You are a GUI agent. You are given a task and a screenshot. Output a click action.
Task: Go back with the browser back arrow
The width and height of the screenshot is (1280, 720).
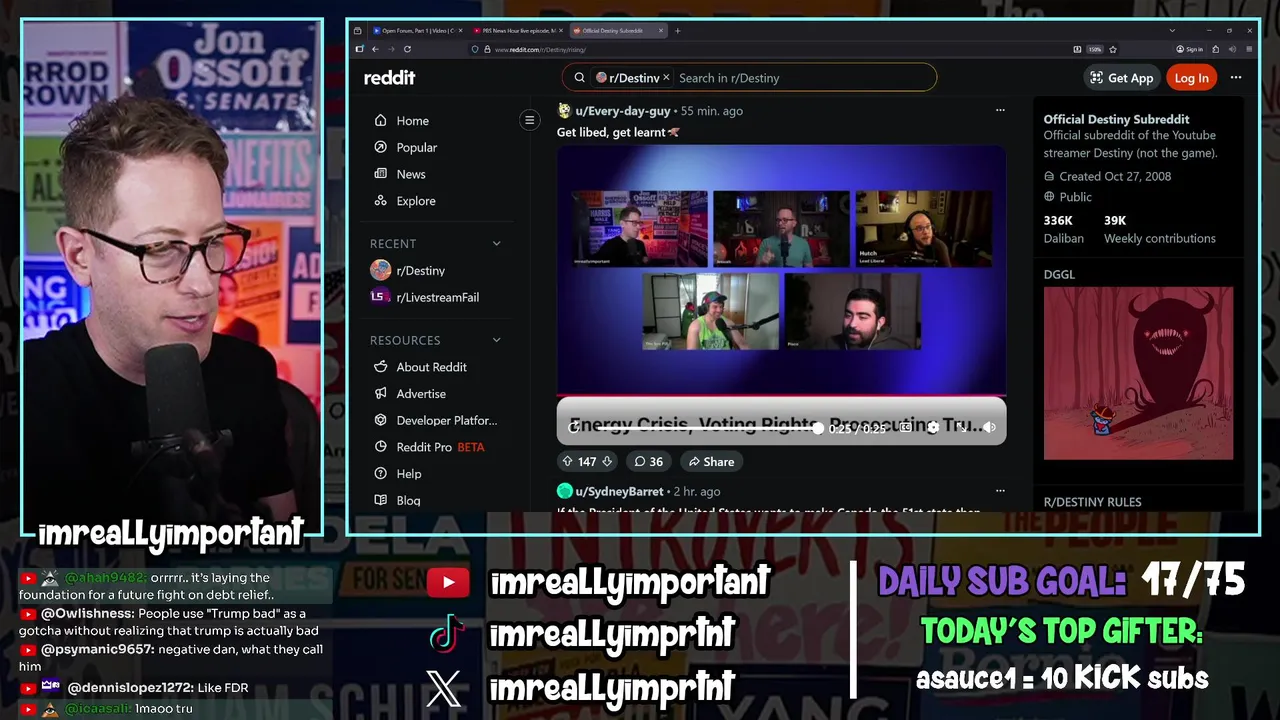click(x=375, y=49)
